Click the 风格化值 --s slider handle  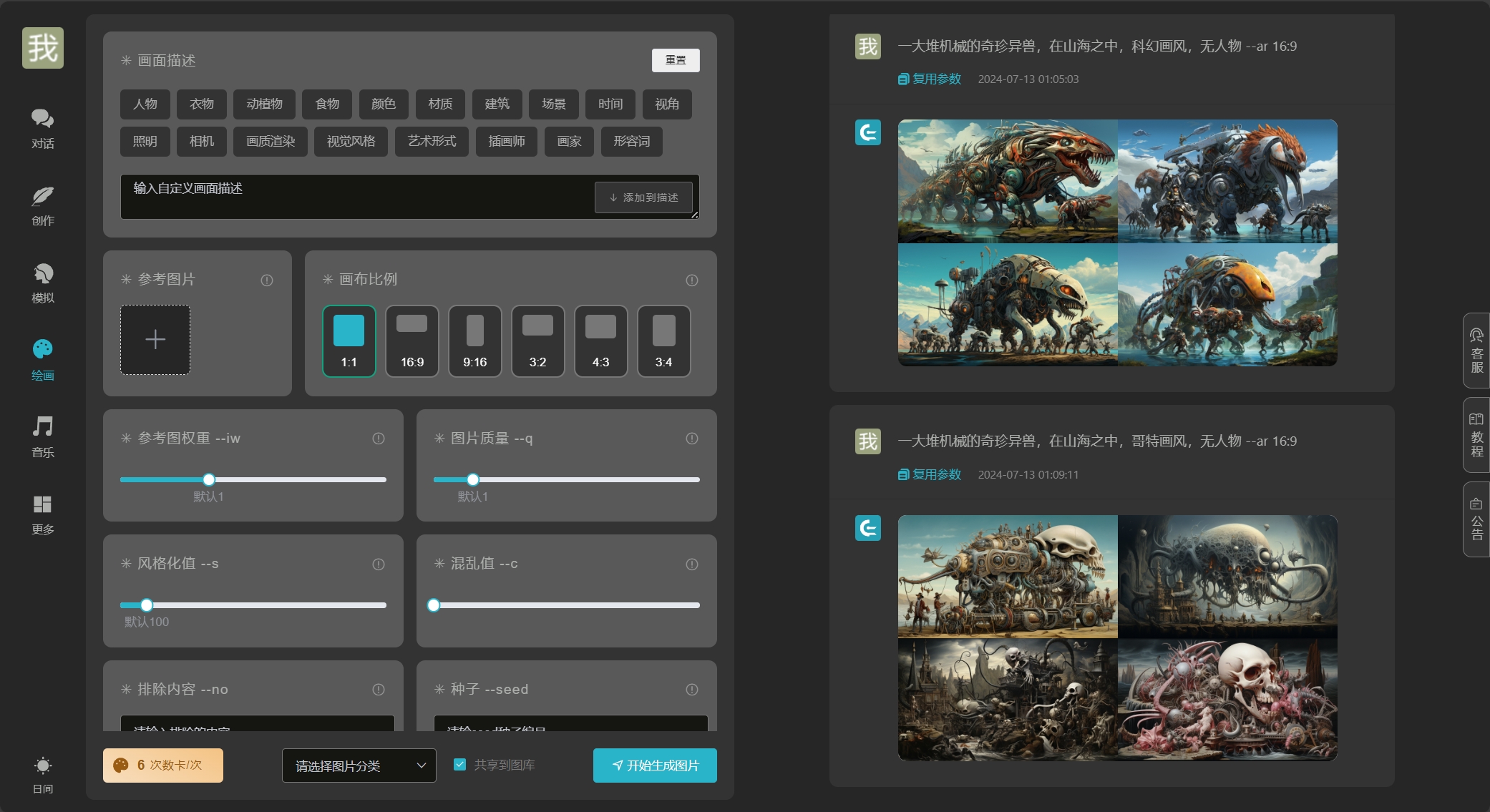(x=147, y=605)
